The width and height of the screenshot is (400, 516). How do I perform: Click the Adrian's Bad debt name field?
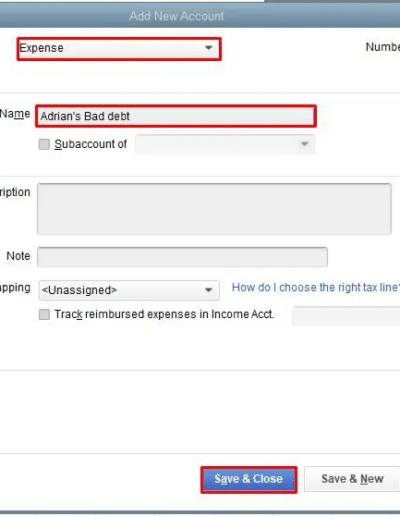point(176,116)
